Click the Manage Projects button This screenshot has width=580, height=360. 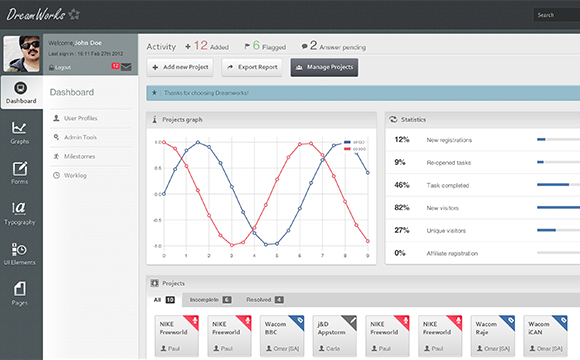pyautogui.click(x=324, y=67)
